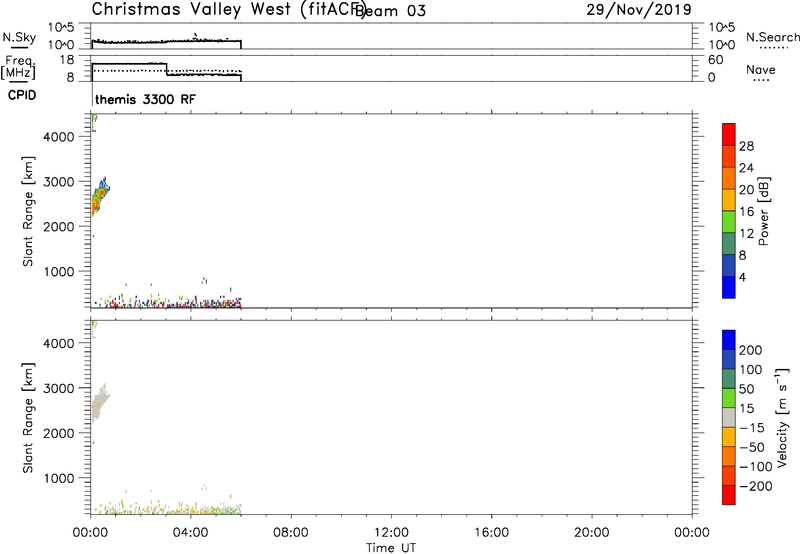
Task: Click Slant Range [km] label of velocity panel
Action: pyautogui.click(x=28, y=418)
